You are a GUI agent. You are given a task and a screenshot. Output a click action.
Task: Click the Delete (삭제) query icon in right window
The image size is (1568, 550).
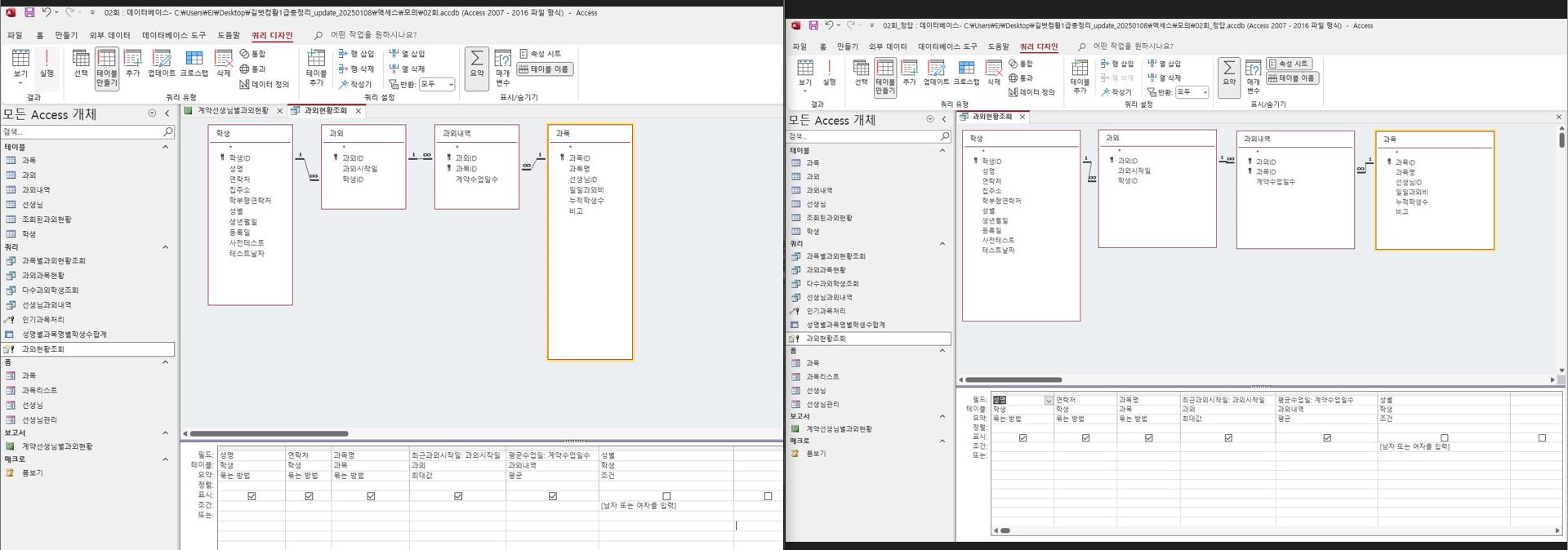(994, 73)
